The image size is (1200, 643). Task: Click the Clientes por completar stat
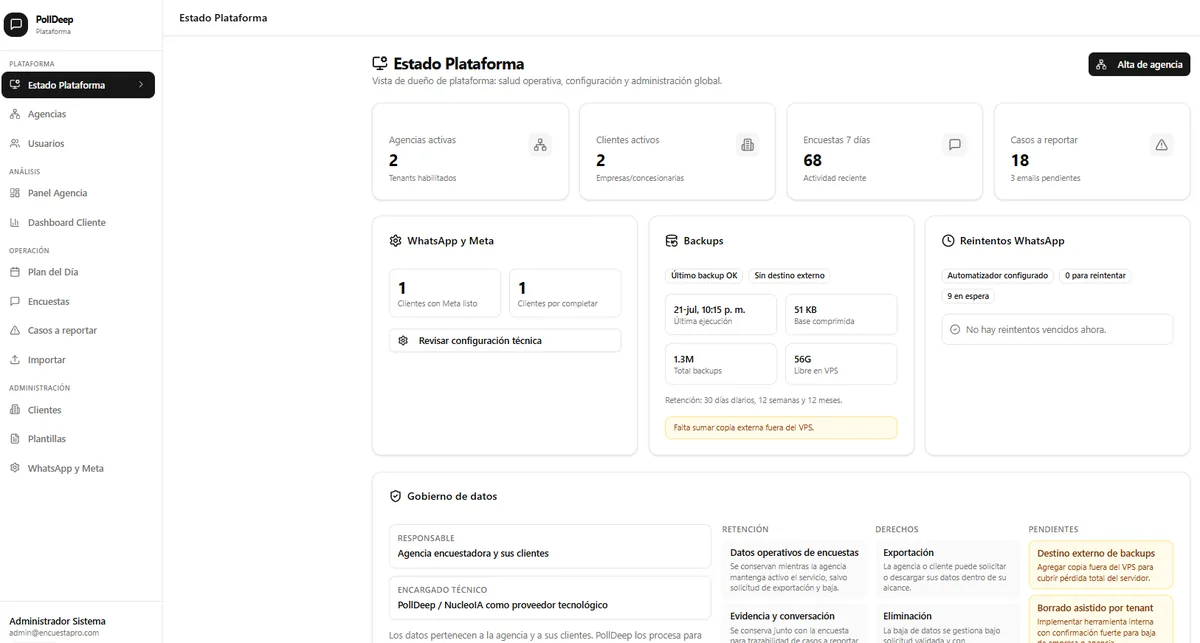565,294
